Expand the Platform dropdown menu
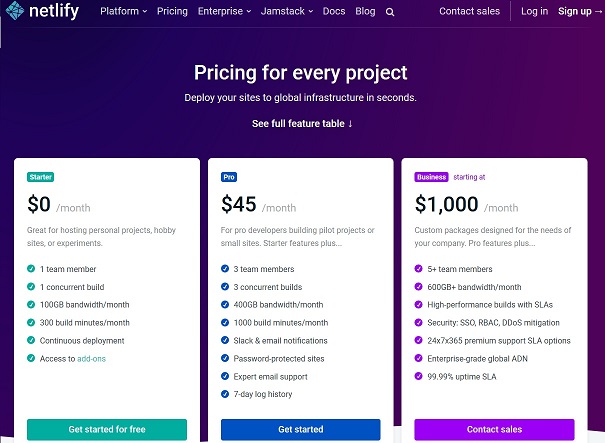The image size is (605, 443). click(123, 12)
